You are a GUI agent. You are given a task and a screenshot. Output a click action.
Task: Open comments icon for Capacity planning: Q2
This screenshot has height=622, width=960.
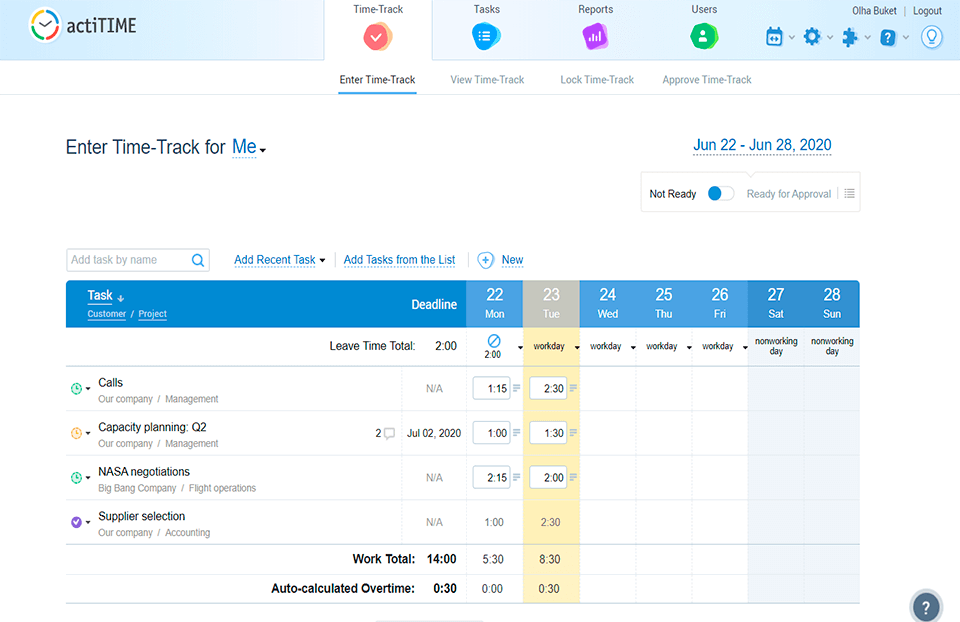click(389, 433)
